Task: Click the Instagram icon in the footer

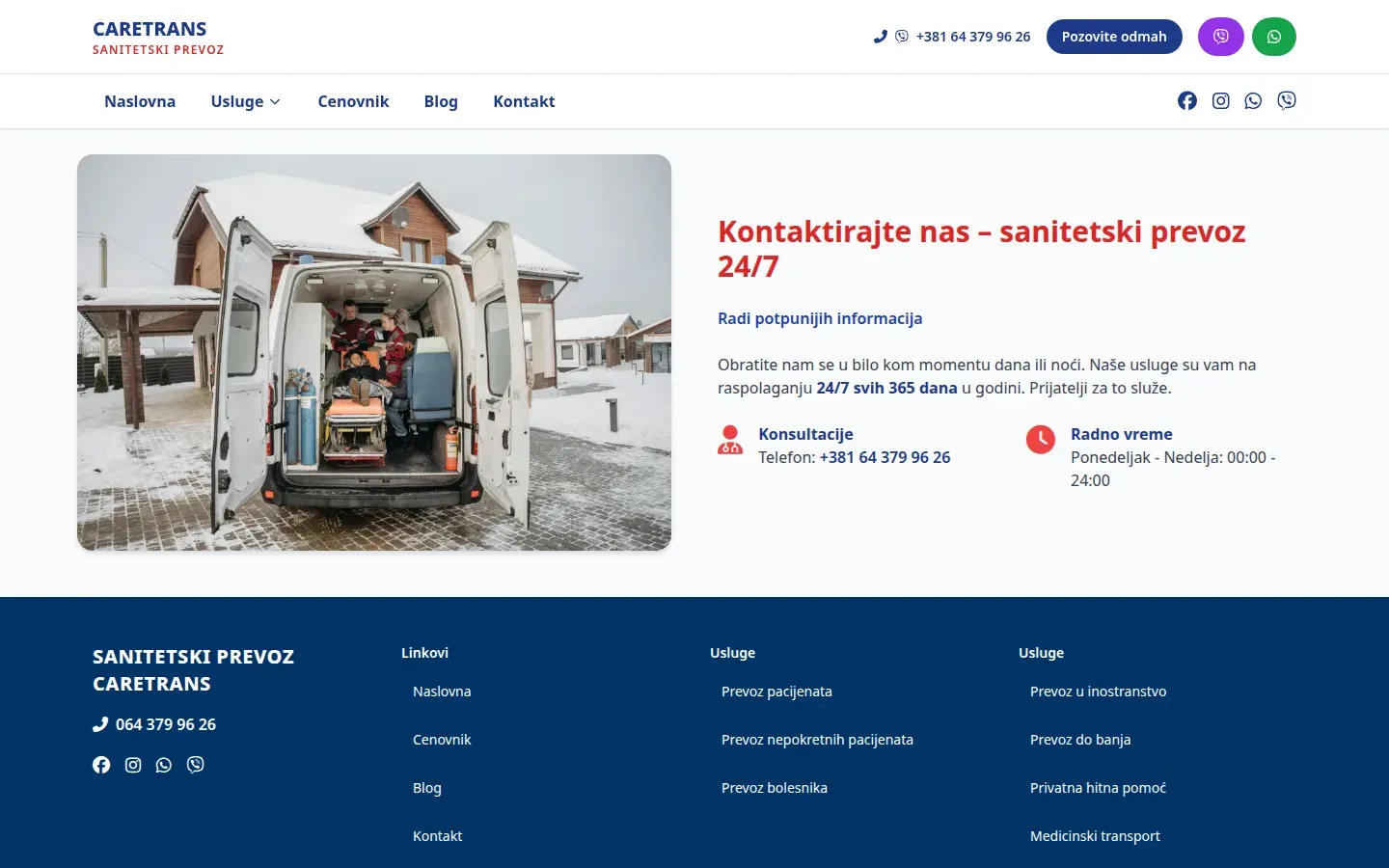Action: [x=133, y=765]
